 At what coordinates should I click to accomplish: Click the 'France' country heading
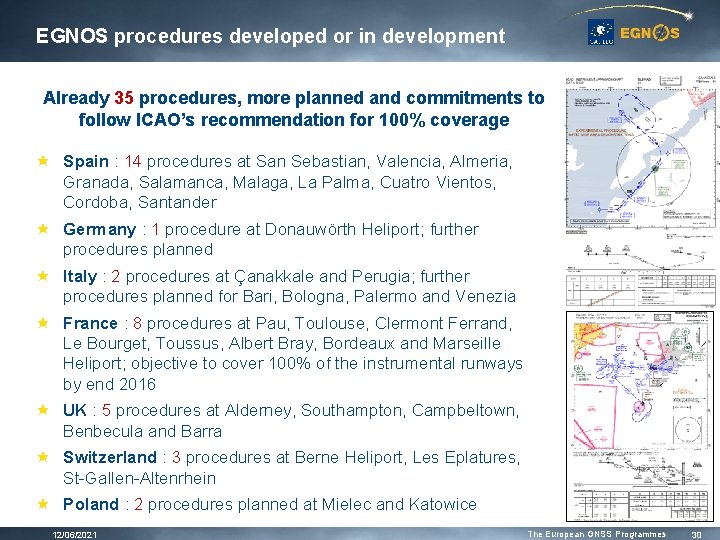tap(90, 323)
